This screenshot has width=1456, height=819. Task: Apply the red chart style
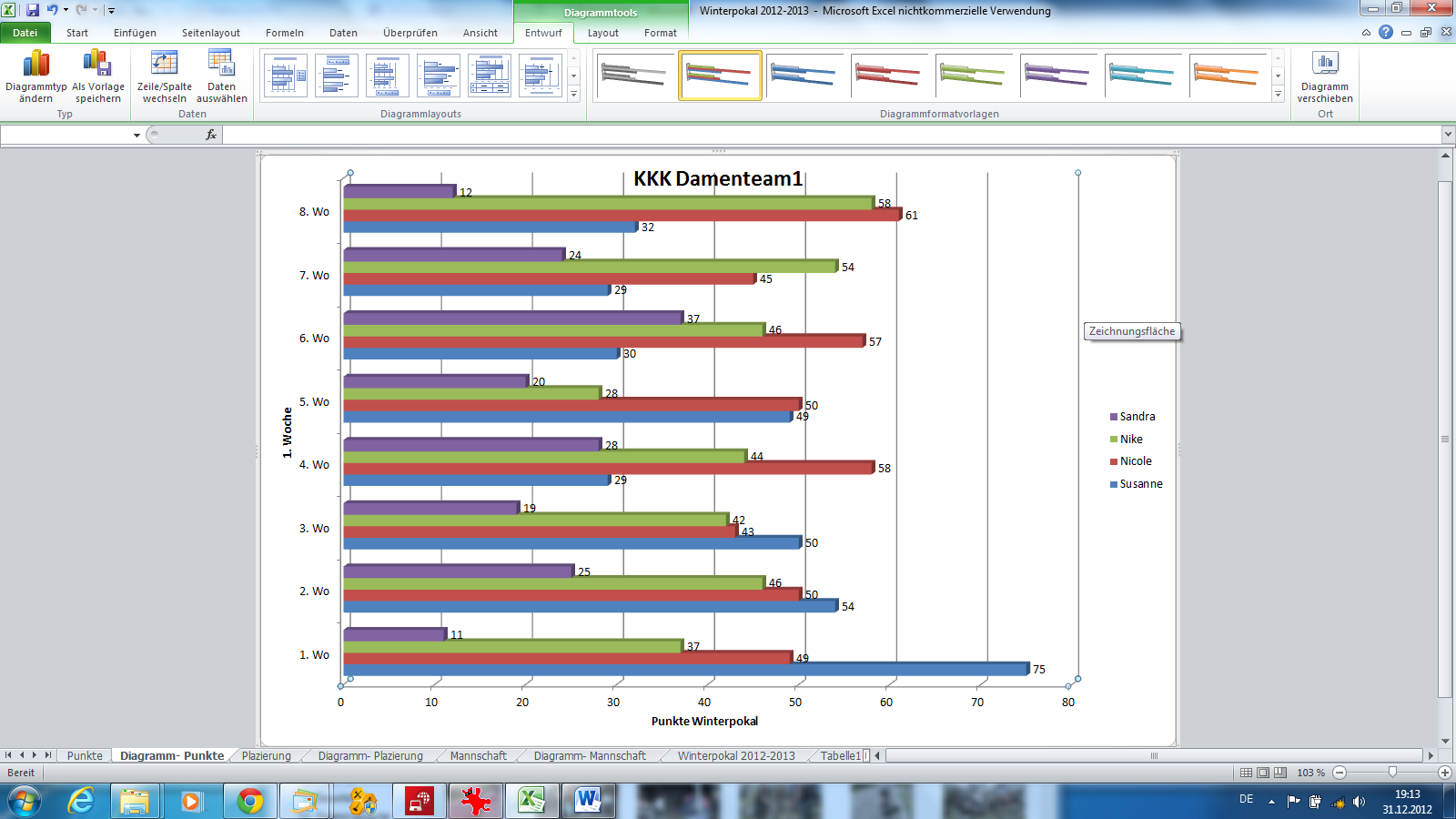tap(889, 76)
